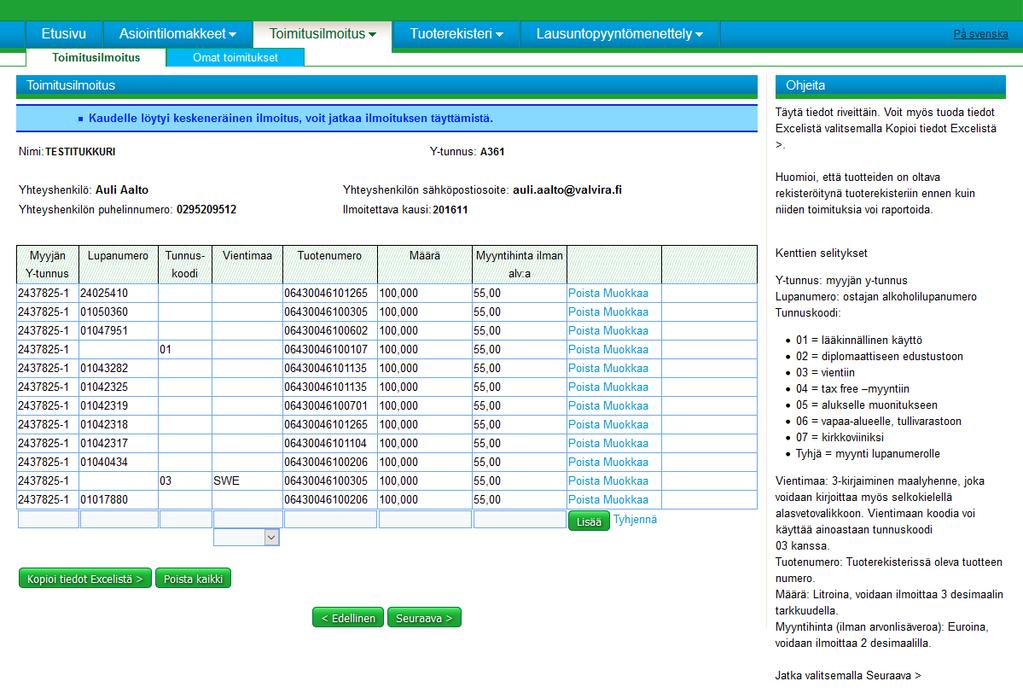Click the Y-tunnus value A361
The width and height of the screenshot is (1023, 693).
tap(492, 151)
